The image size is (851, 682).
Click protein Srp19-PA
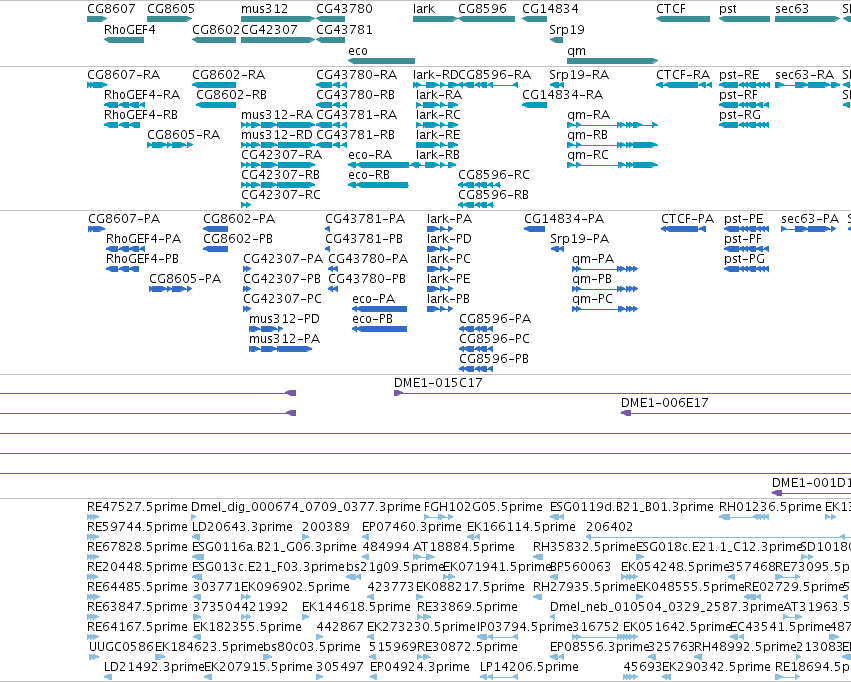(x=557, y=249)
